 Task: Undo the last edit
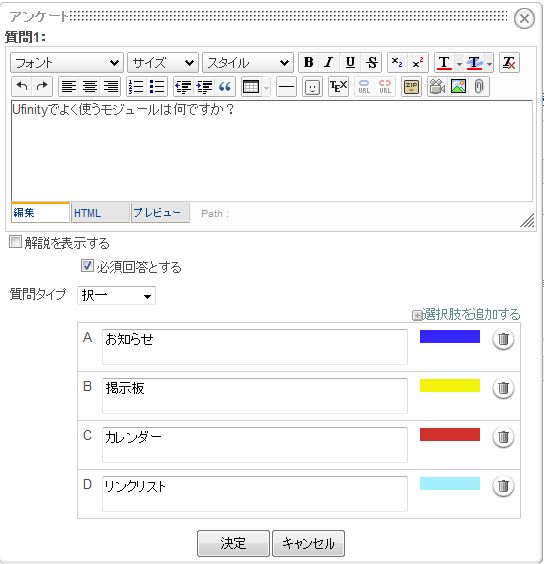(x=22, y=87)
